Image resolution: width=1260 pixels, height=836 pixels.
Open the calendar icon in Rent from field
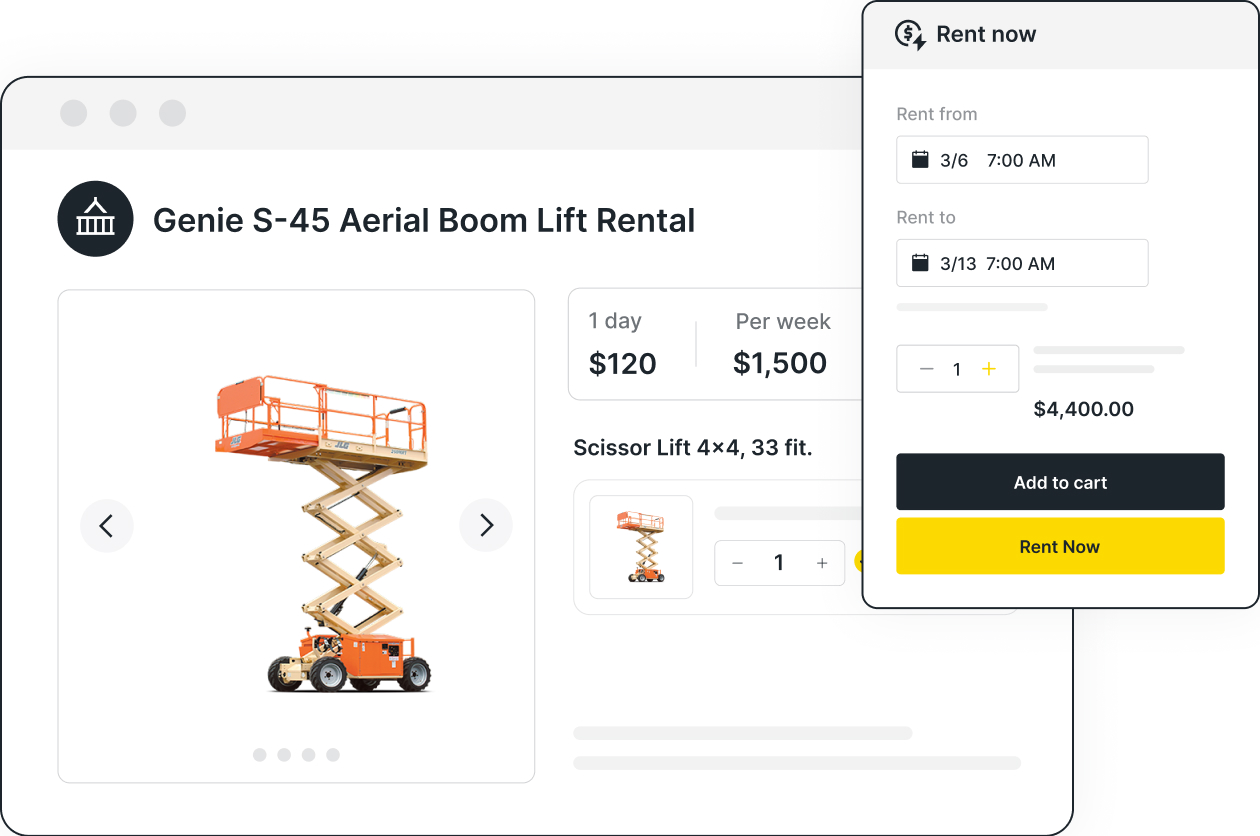(x=919, y=158)
